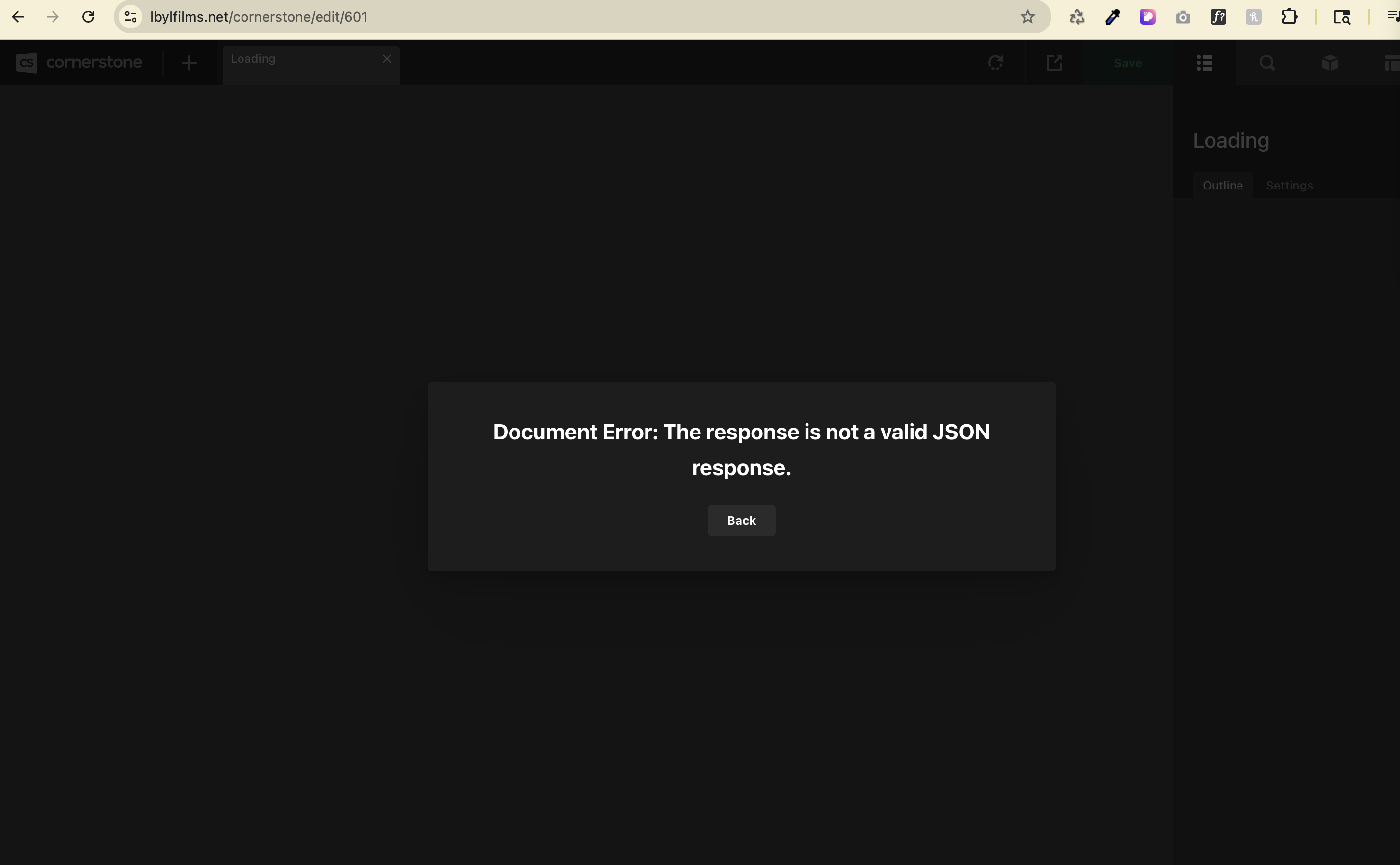Click the browser reload button
The image size is (1400, 865).
click(89, 17)
